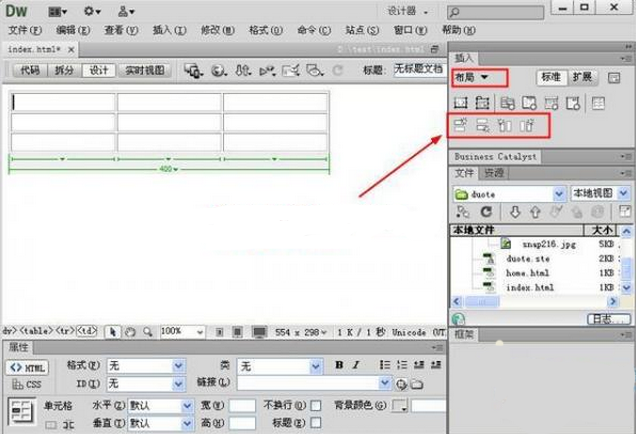The width and height of the screenshot is (636, 434).
Task: Click the Insert Column to Right icon
Action: (527, 126)
